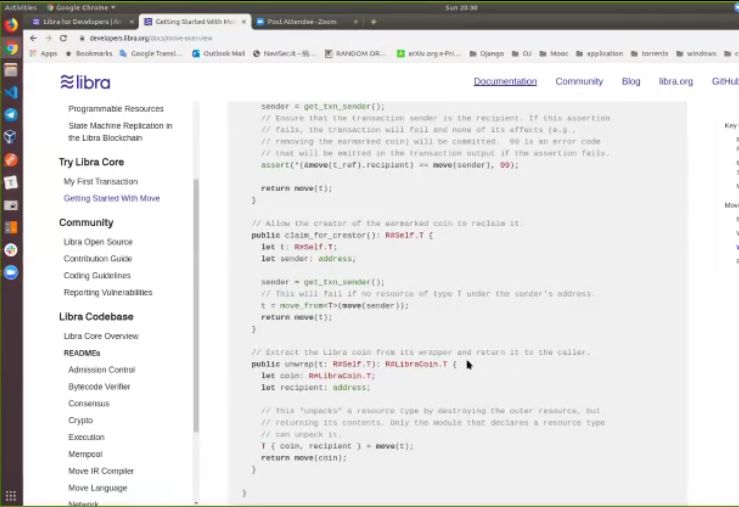Open Libra Open Source link
The height and width of the screenshot is (507, 739).
(98, 242)
